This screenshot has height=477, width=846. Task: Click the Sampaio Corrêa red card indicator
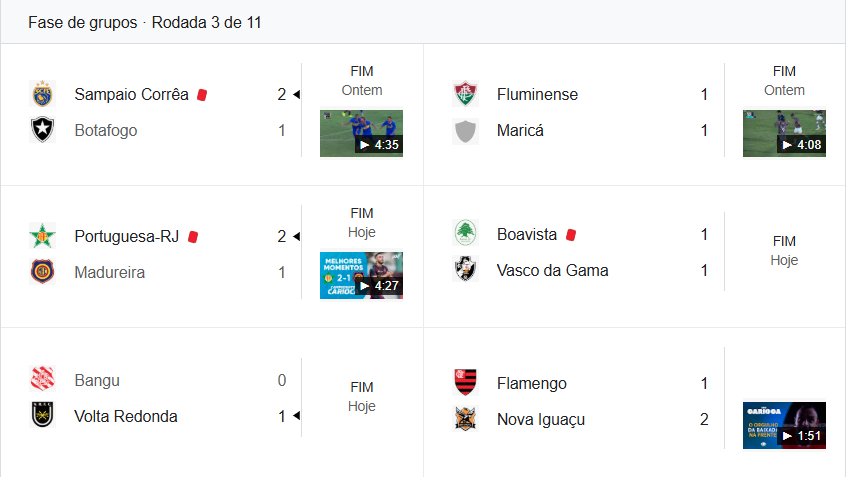click(x=201, y=94)
